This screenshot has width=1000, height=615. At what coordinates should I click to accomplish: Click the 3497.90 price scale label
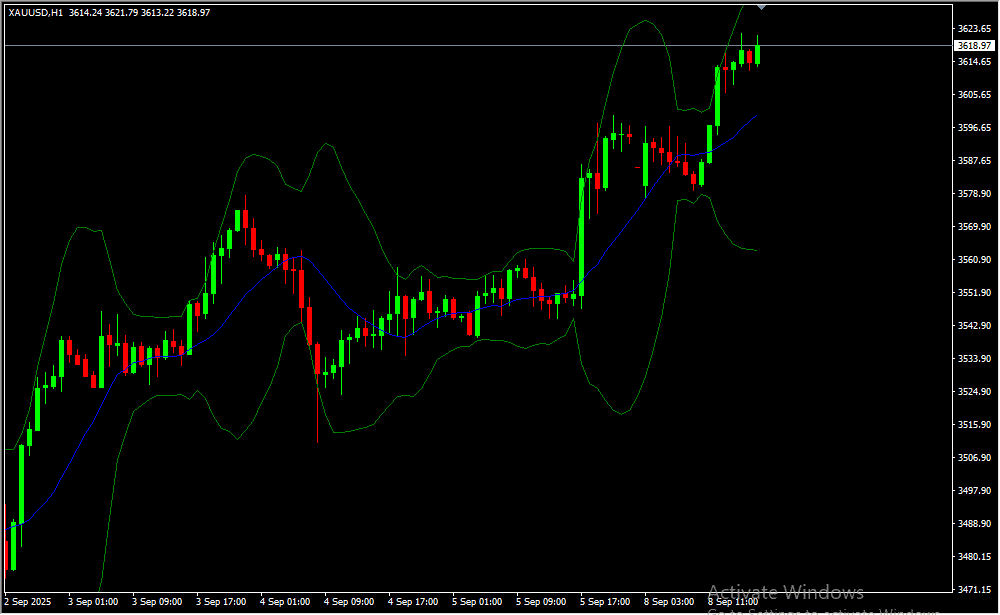pyautogui.click(x=973, y=491)
